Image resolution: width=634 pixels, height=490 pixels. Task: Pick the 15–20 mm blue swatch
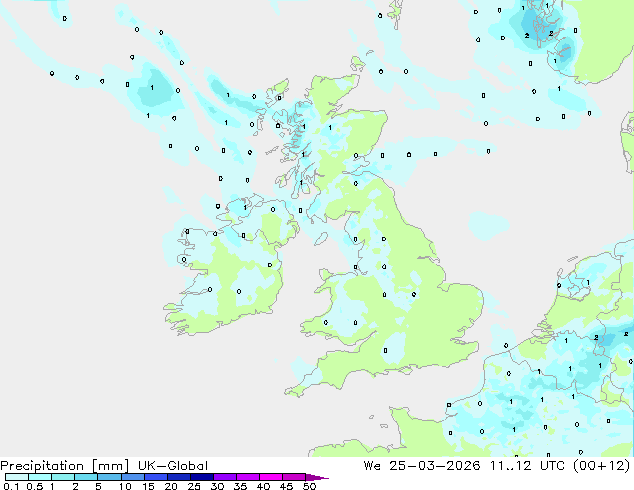[x=156, y=477]
